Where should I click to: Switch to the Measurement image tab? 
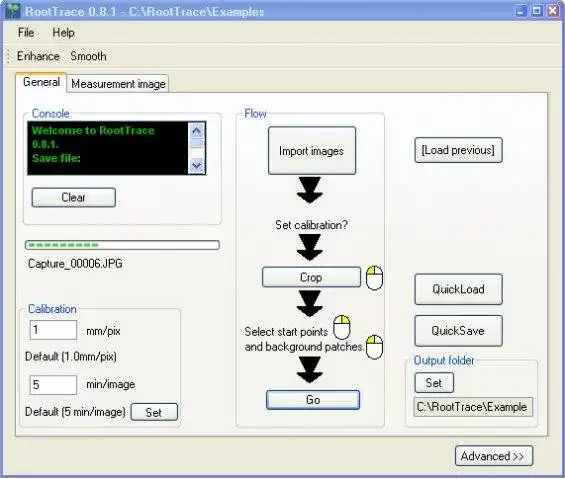(x=118, y=84)
